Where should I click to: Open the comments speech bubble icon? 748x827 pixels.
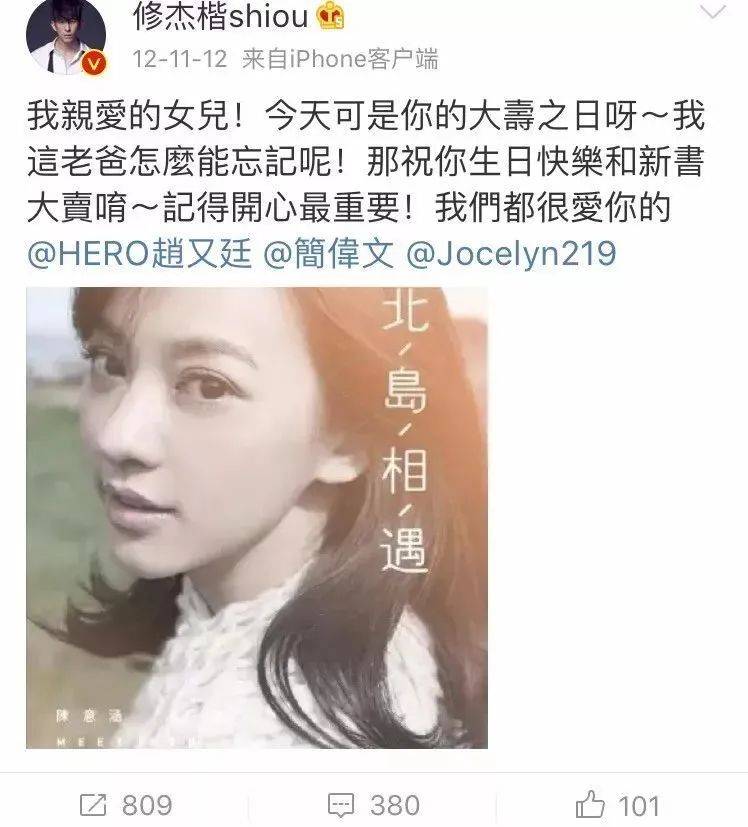tap(341, 805)
